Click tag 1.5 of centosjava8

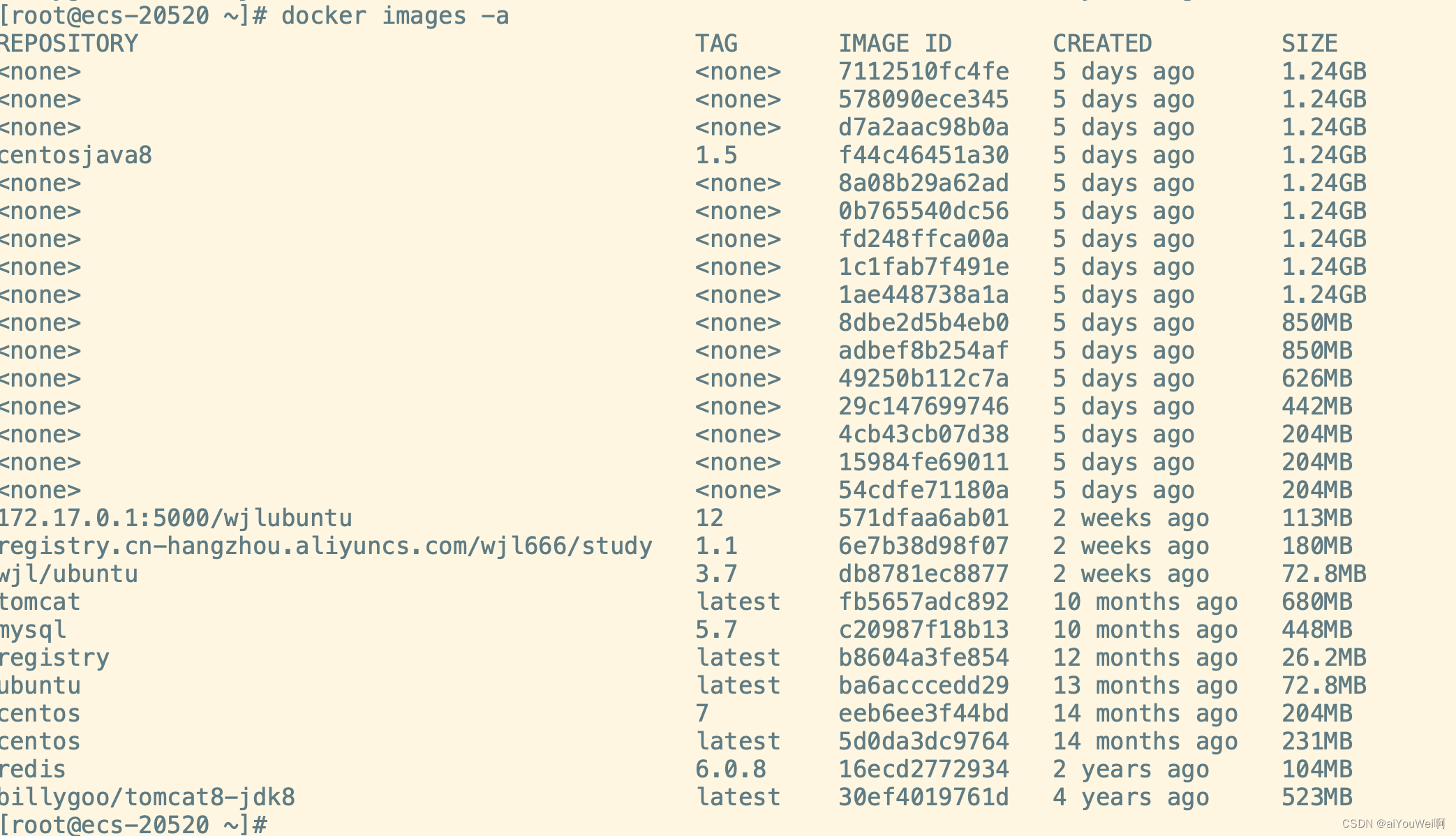(716, 155)
